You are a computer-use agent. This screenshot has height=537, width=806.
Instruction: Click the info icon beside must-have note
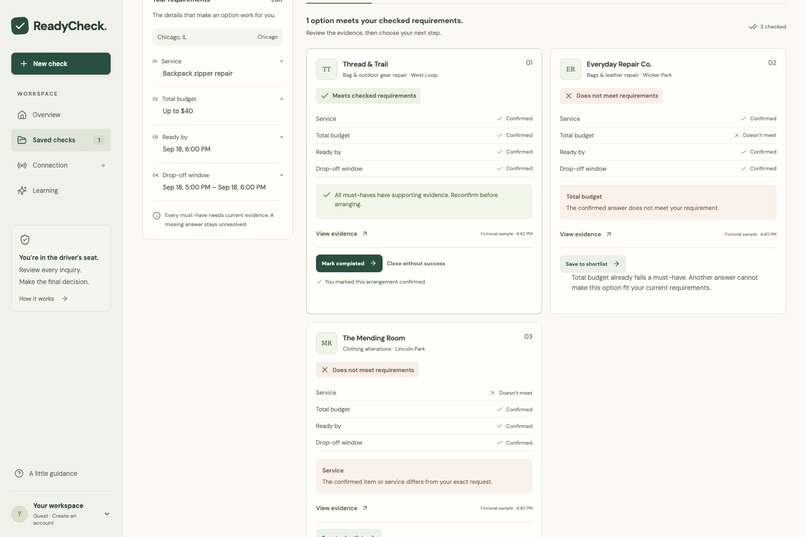coord(156,216)
